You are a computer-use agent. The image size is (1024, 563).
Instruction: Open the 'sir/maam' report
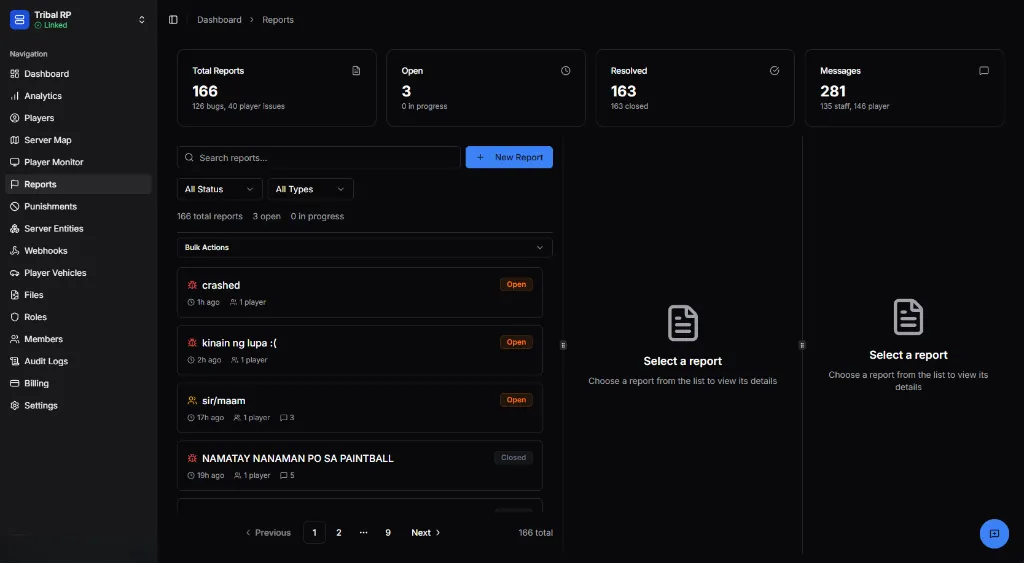tap(360, 408)
